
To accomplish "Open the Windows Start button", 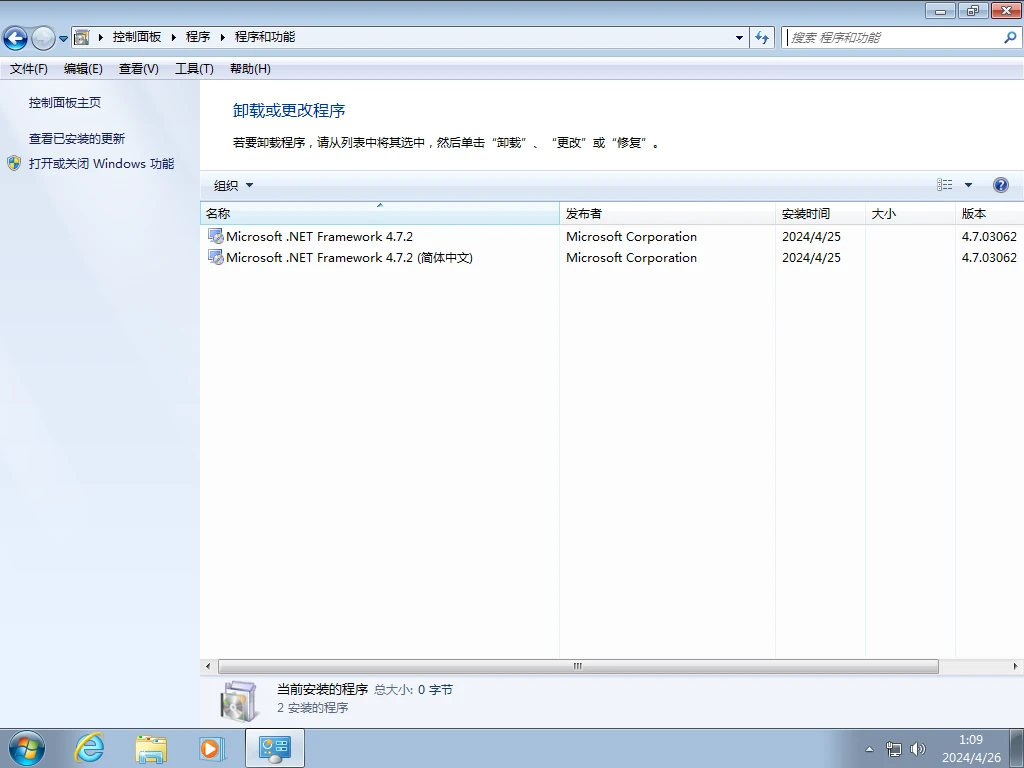I will pyautogui.click(x=27, y=748).
